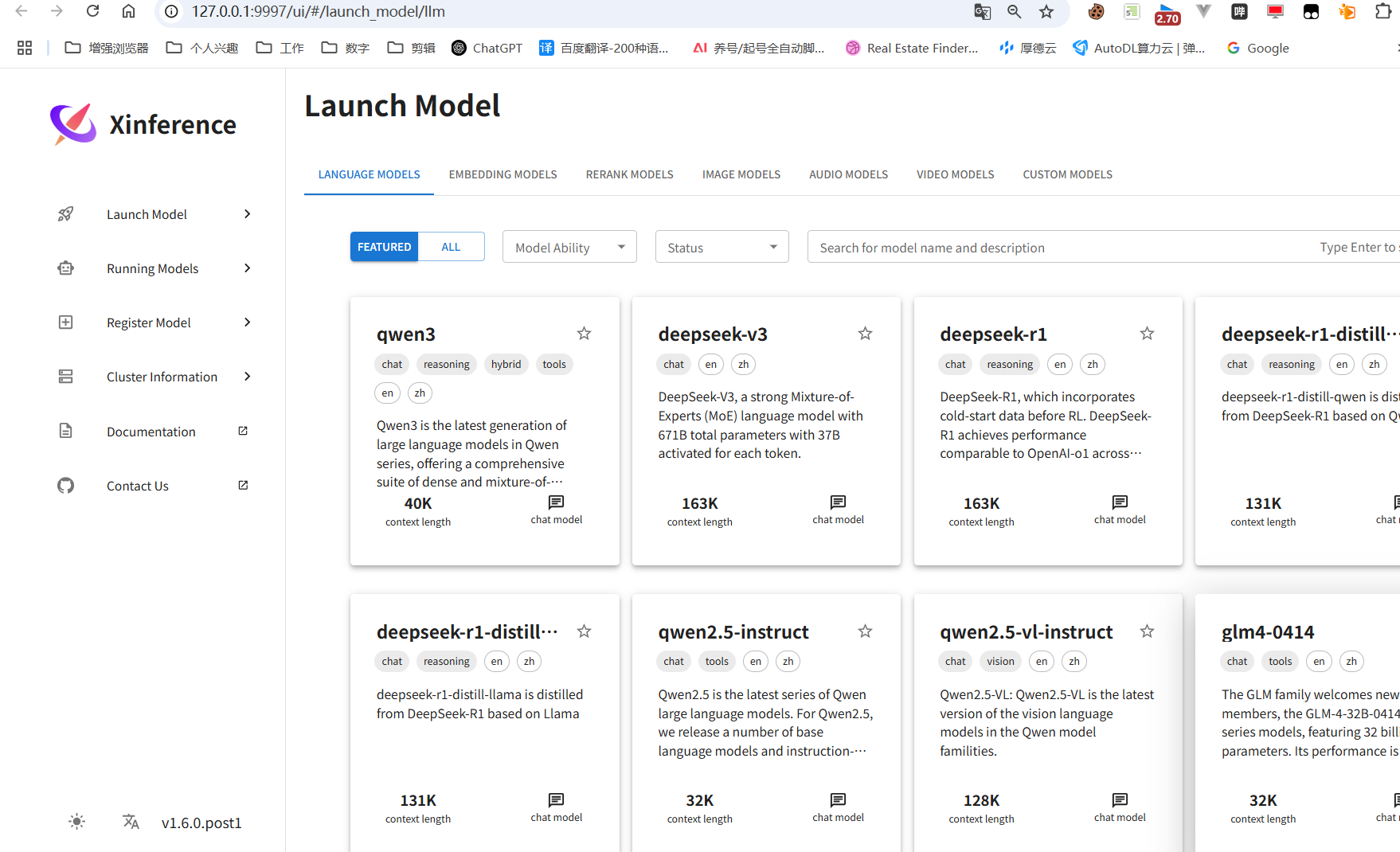
Task: Open Contact Us external link icon
Action: coord(244,485)
